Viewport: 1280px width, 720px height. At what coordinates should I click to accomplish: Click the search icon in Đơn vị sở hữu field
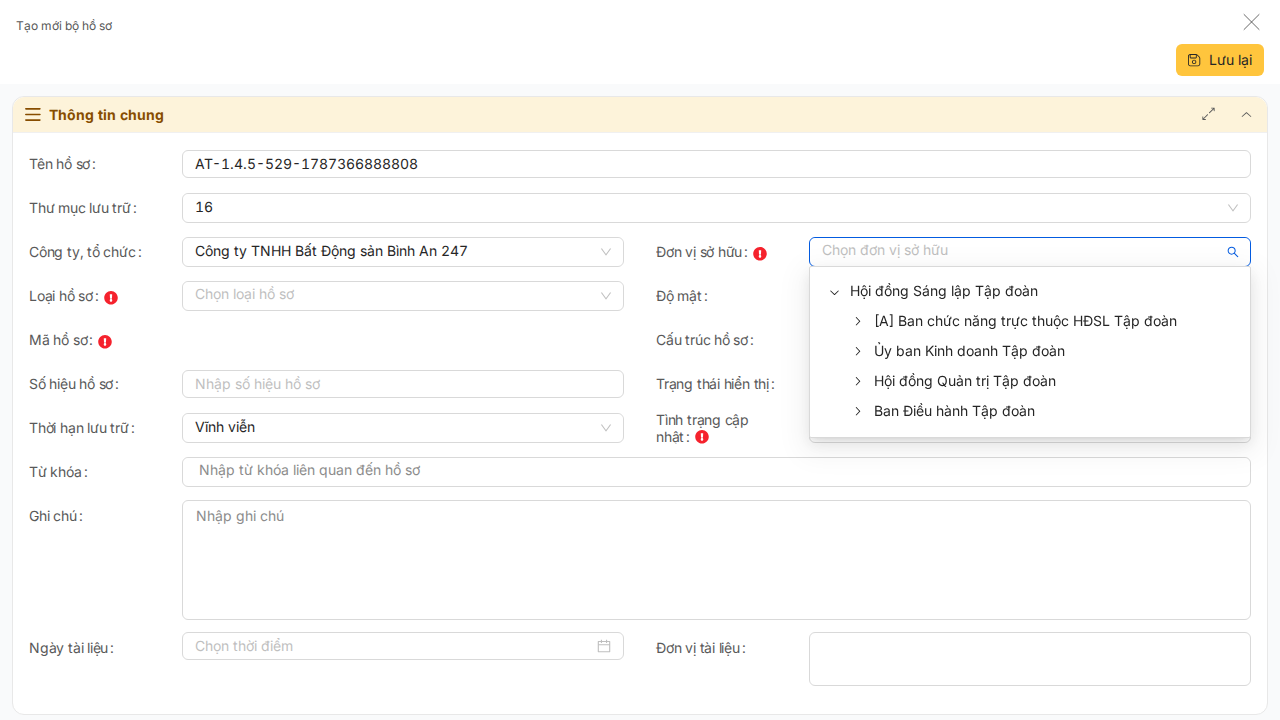1233,252
